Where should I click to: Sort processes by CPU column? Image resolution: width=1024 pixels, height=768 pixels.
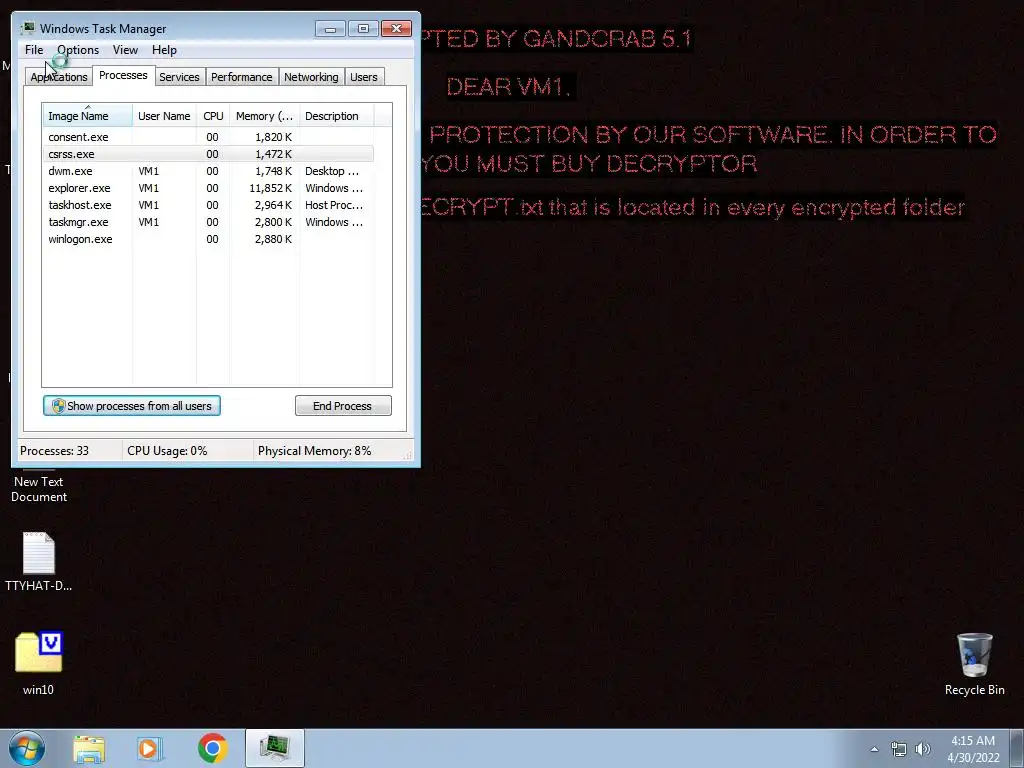(213, 116)
